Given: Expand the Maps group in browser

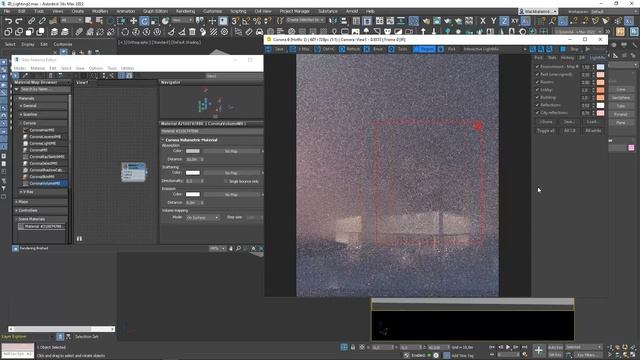Looking at the screenshot, I should pyautogui.click(x=17, y=202).
